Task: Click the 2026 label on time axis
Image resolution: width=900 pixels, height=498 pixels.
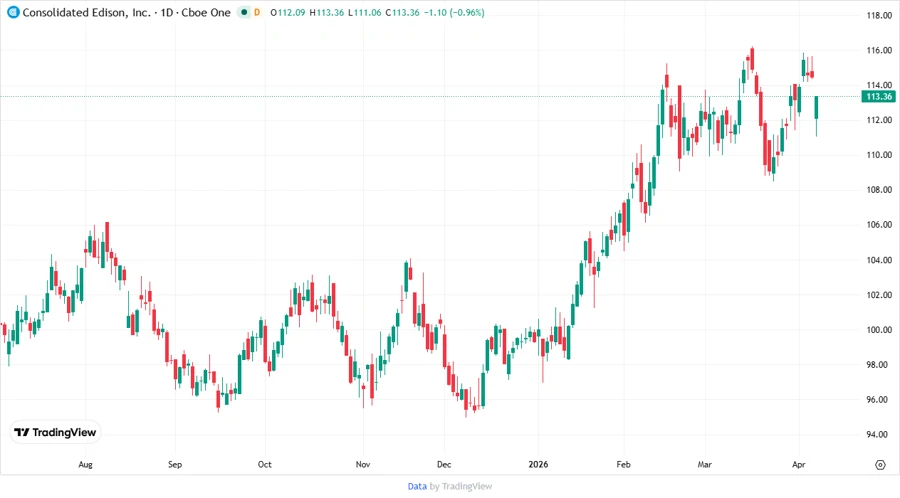Action: click(x=538, y=465)
